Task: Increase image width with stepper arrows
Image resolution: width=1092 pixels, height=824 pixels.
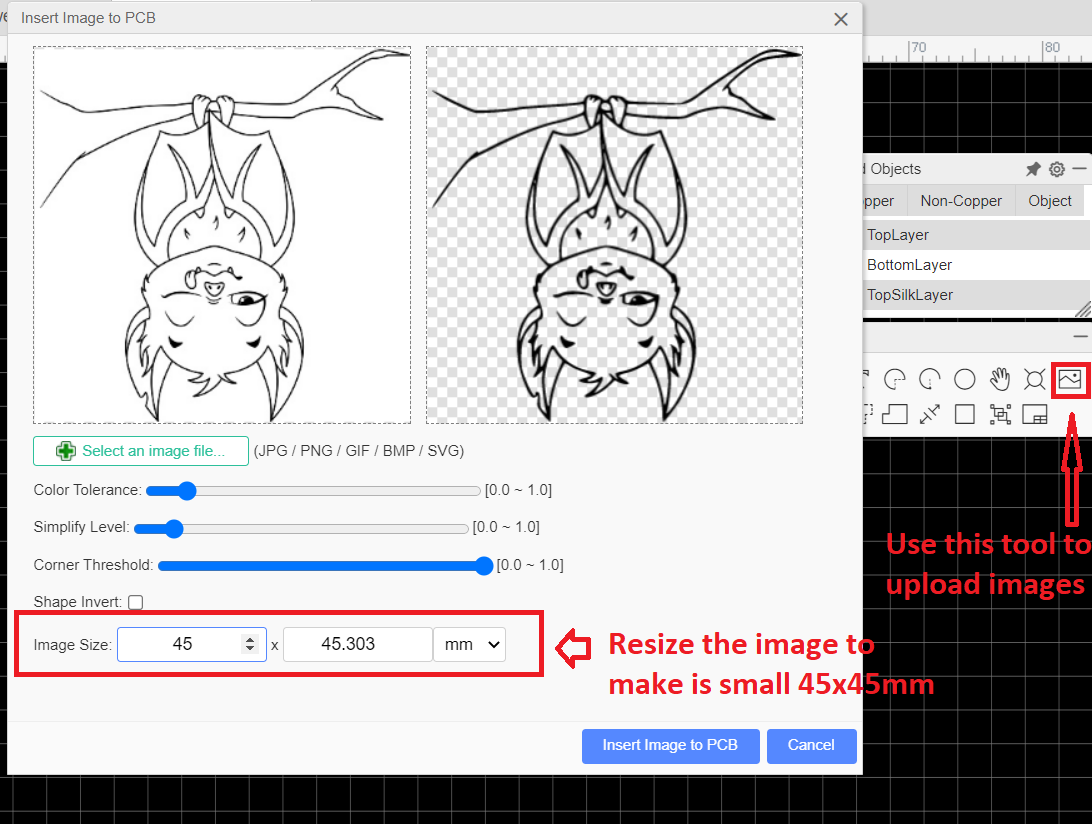Action: click(x=250, y=639)
